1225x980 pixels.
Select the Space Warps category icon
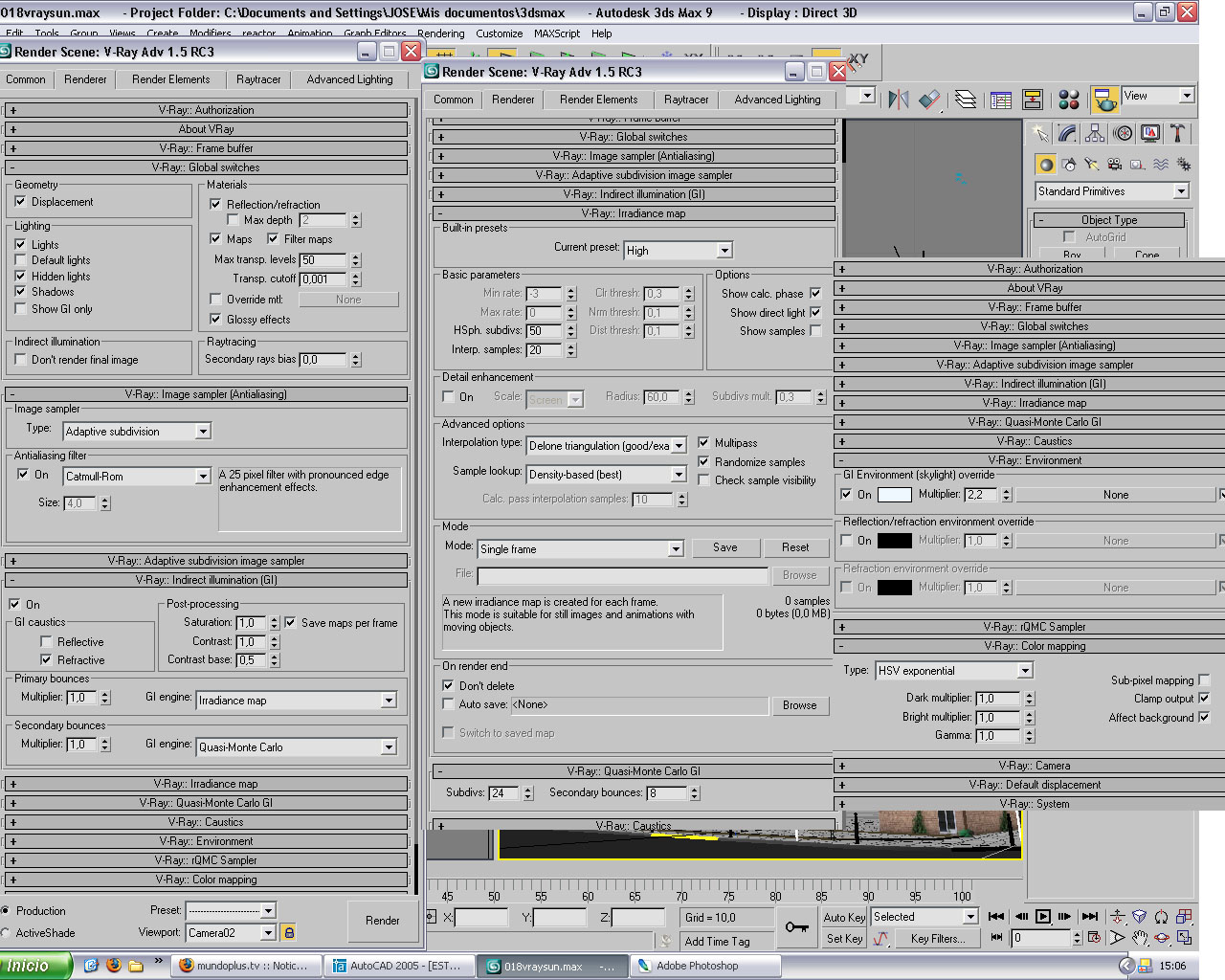1161,165
